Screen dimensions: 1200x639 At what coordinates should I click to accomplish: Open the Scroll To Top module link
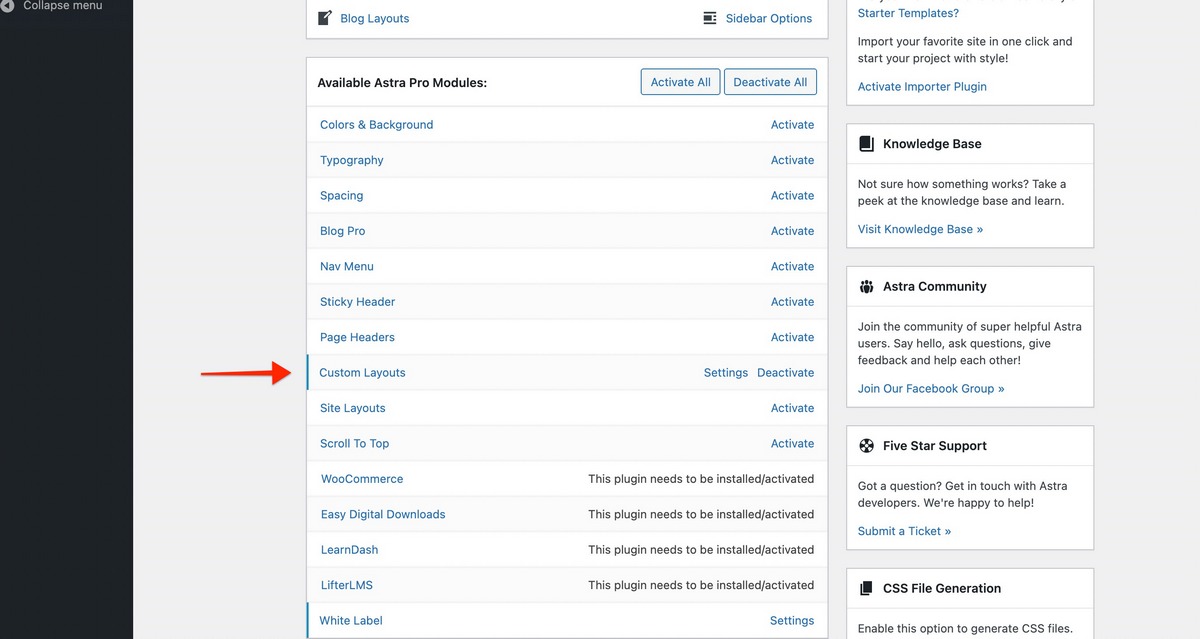click(x=354, y=444)
